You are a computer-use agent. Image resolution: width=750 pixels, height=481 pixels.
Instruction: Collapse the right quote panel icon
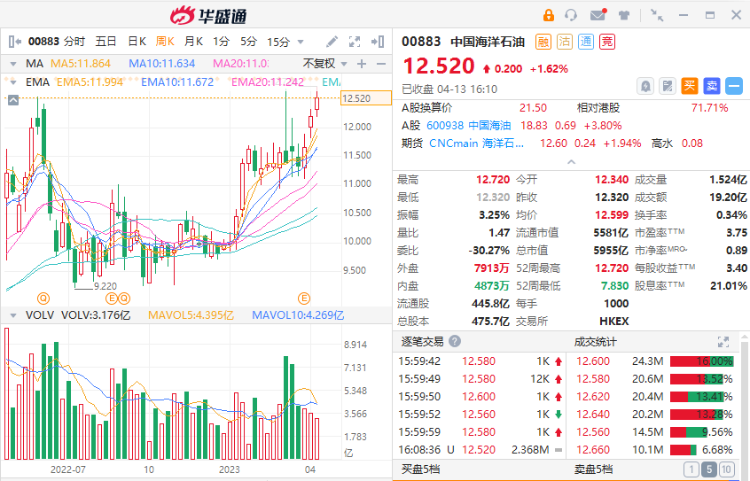point(378,42)
